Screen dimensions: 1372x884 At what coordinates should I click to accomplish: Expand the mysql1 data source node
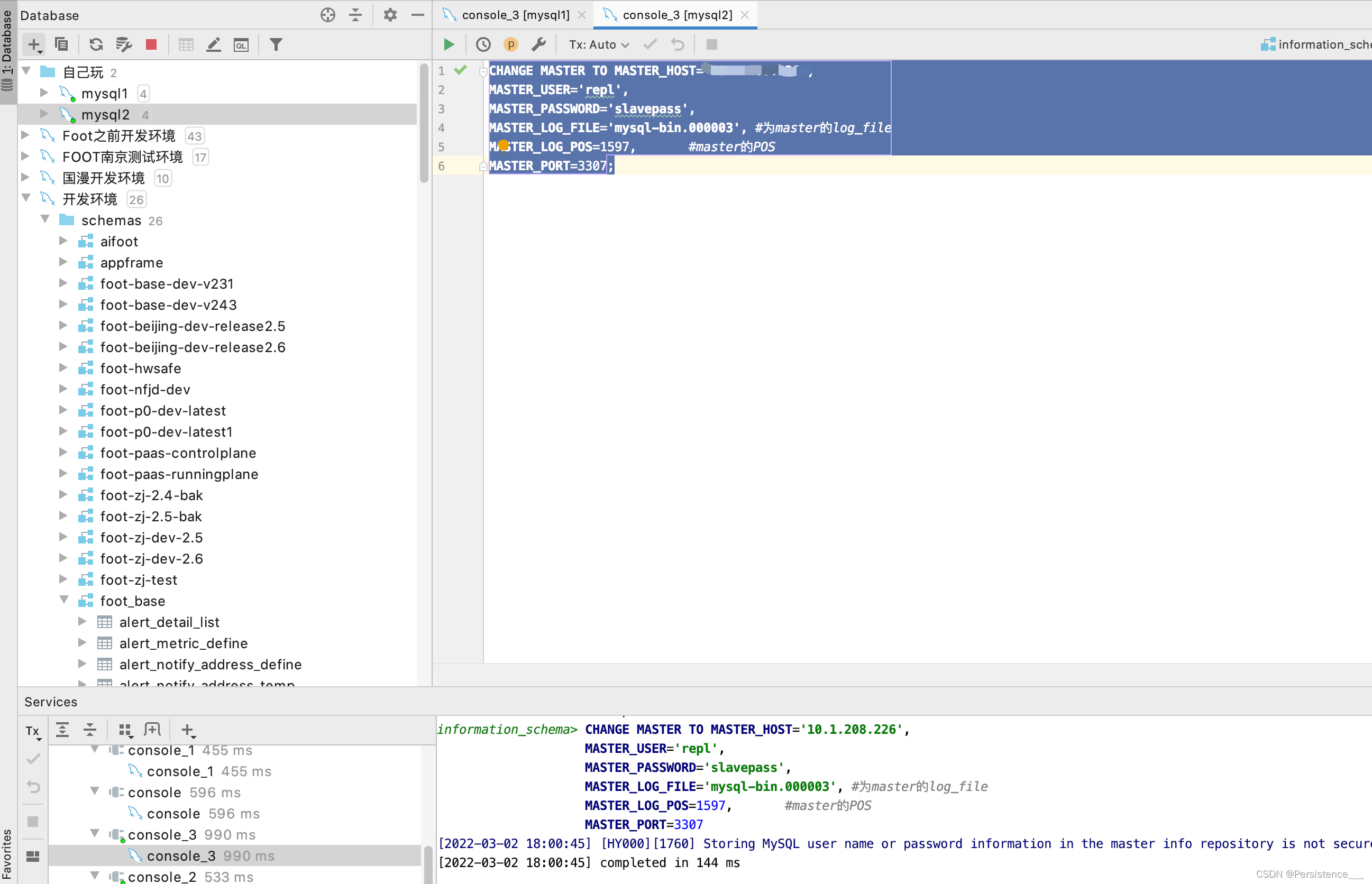point(44,93)
